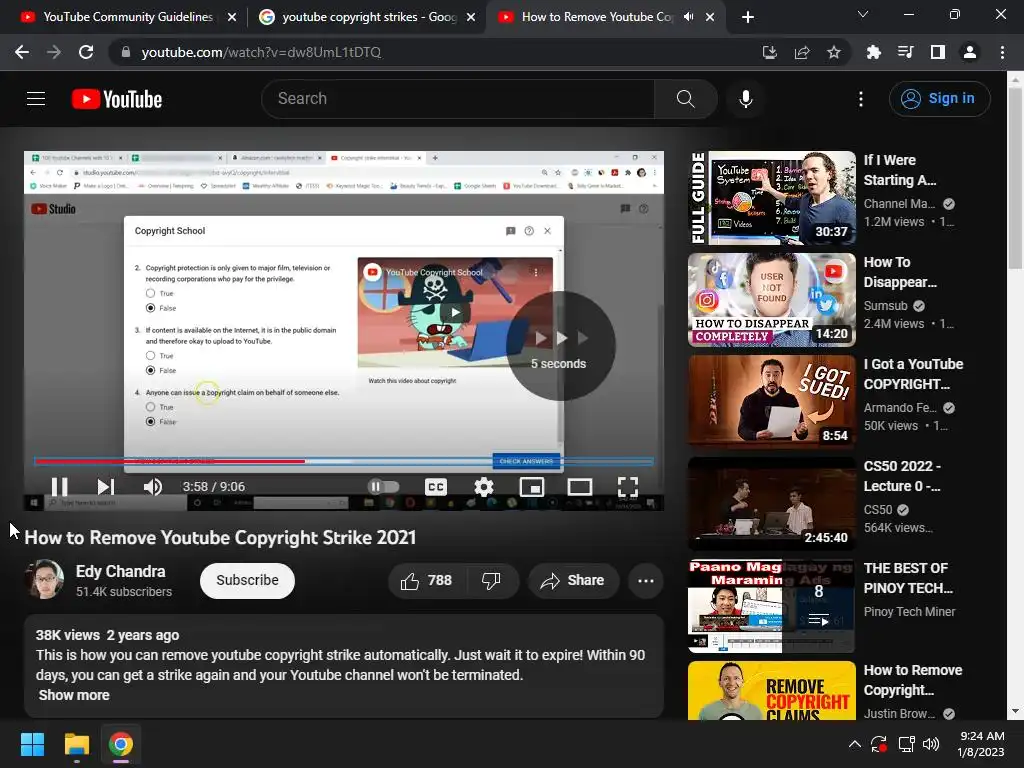Viewport: 1024px width, 768px height.
Task: Open volume control in system tray
Action: coord(931,744)
